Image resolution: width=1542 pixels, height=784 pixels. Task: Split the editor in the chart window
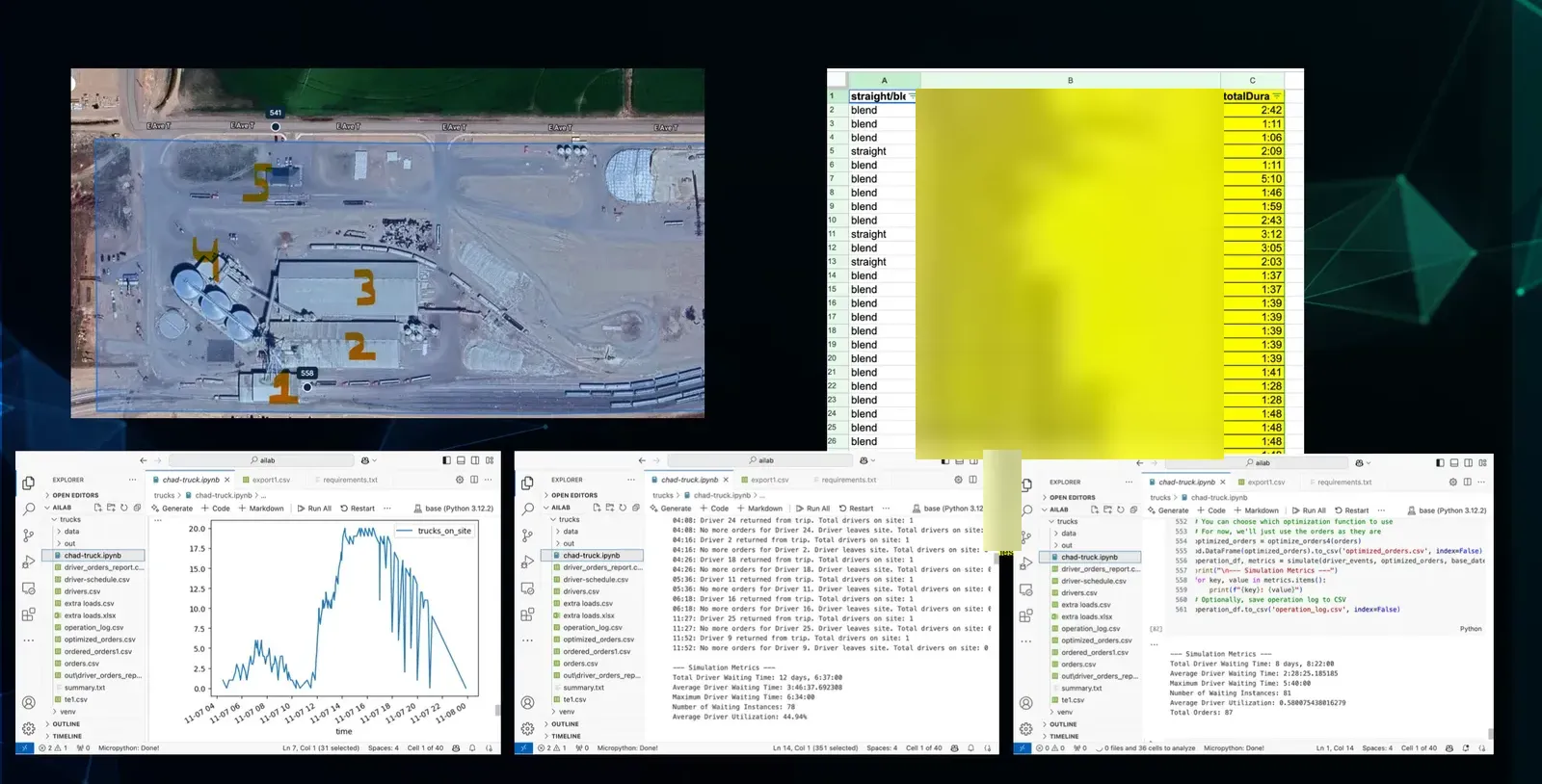(474, 479)
